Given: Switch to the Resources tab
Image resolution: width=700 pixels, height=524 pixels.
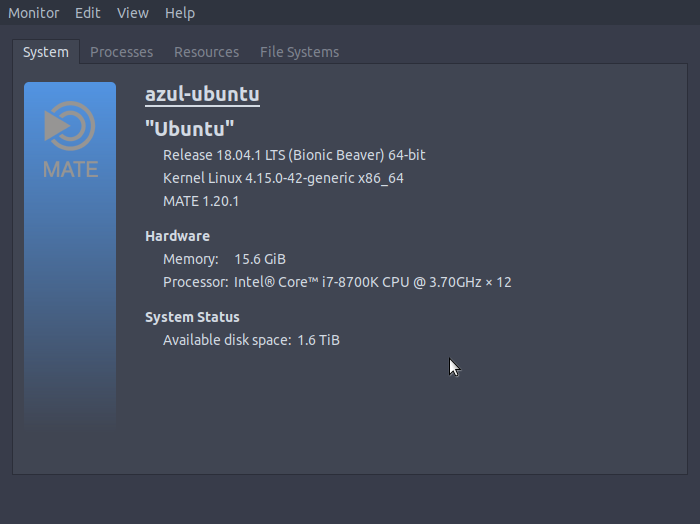Looking at the screenshot, I should point(206,52).
